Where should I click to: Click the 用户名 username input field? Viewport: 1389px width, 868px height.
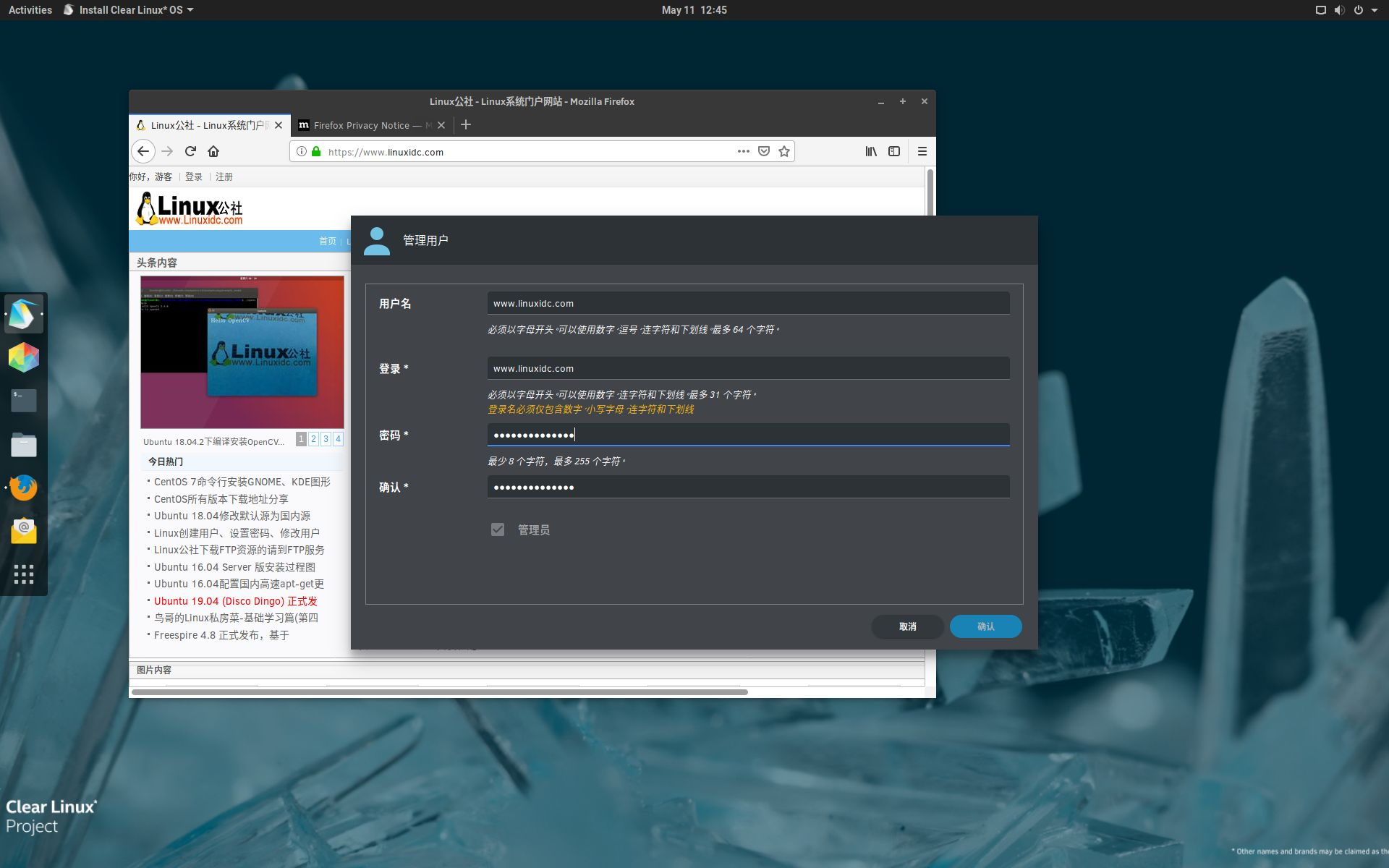tap(748, 303)
